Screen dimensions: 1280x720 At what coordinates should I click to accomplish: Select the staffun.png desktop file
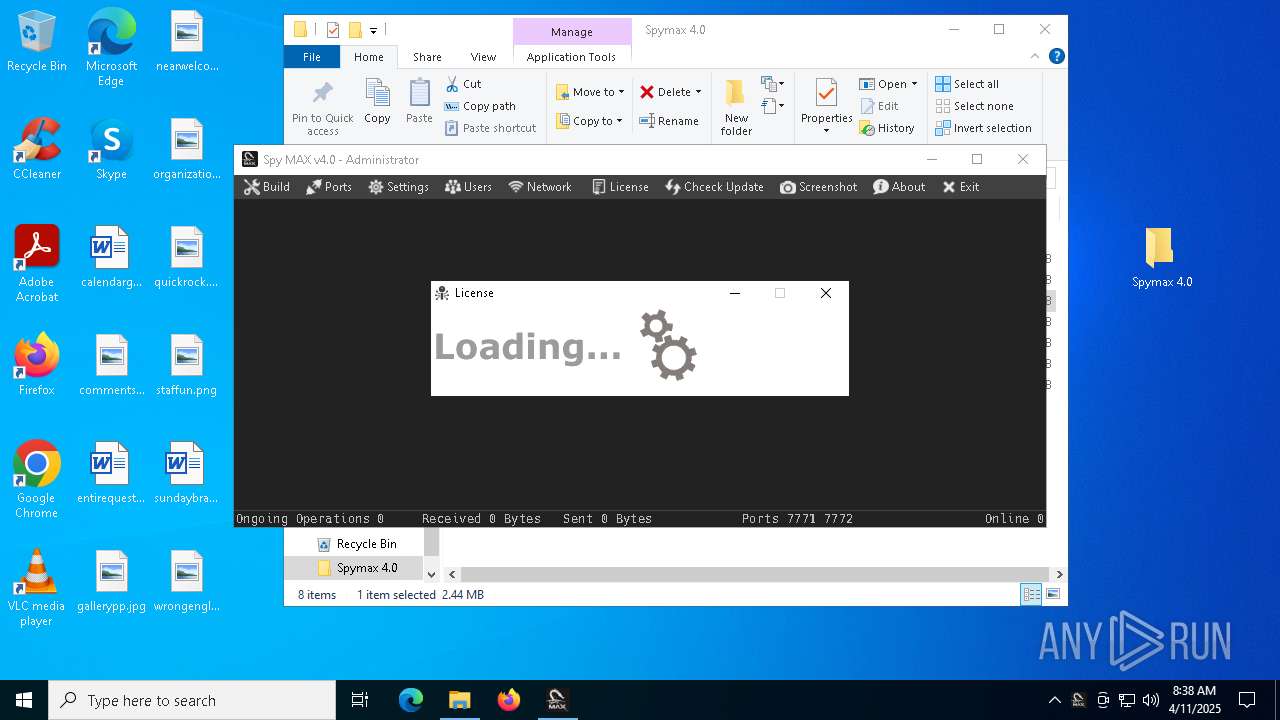[186, 365]
